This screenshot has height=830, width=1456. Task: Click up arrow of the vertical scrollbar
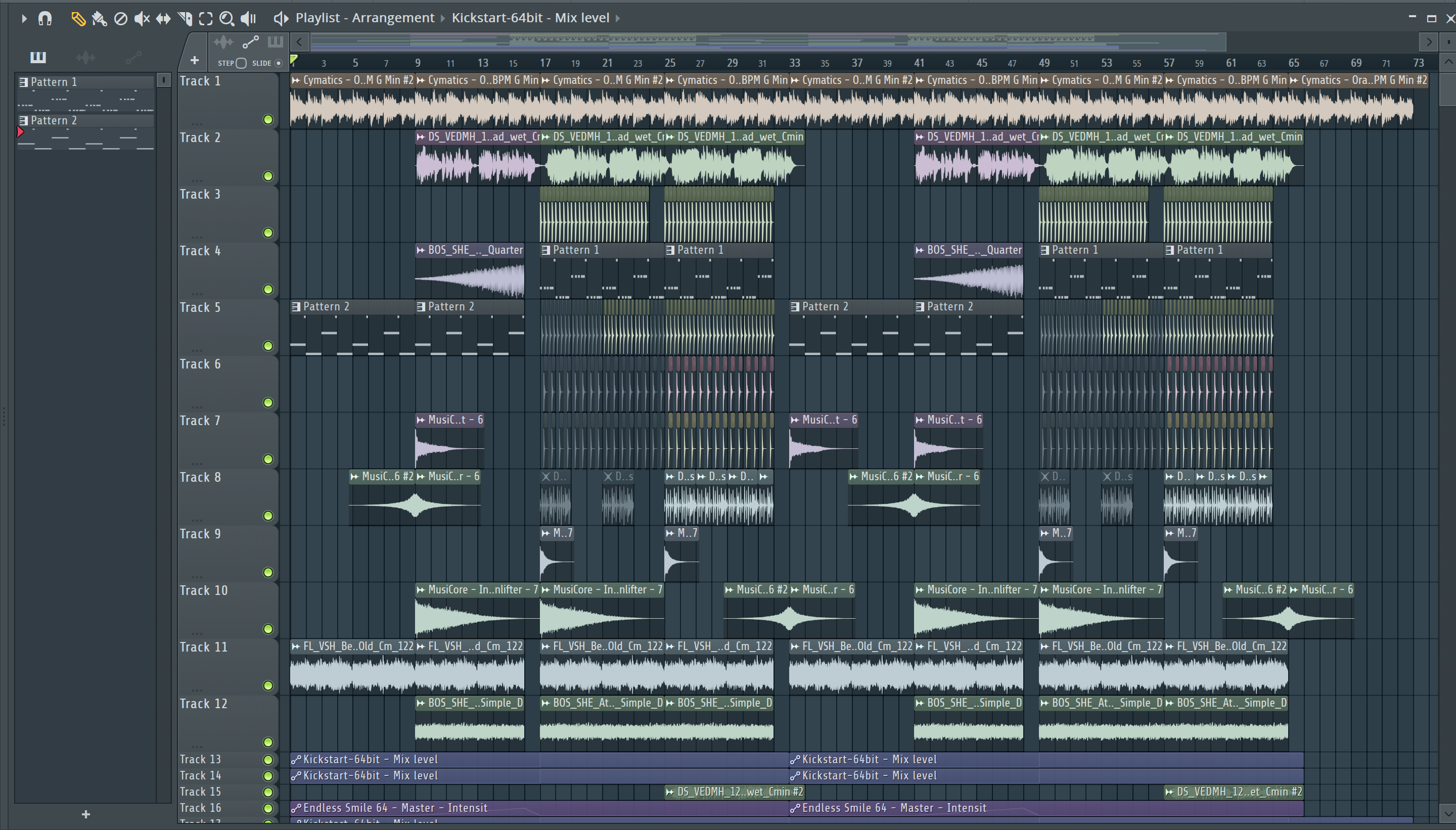tap(1448, 62)
